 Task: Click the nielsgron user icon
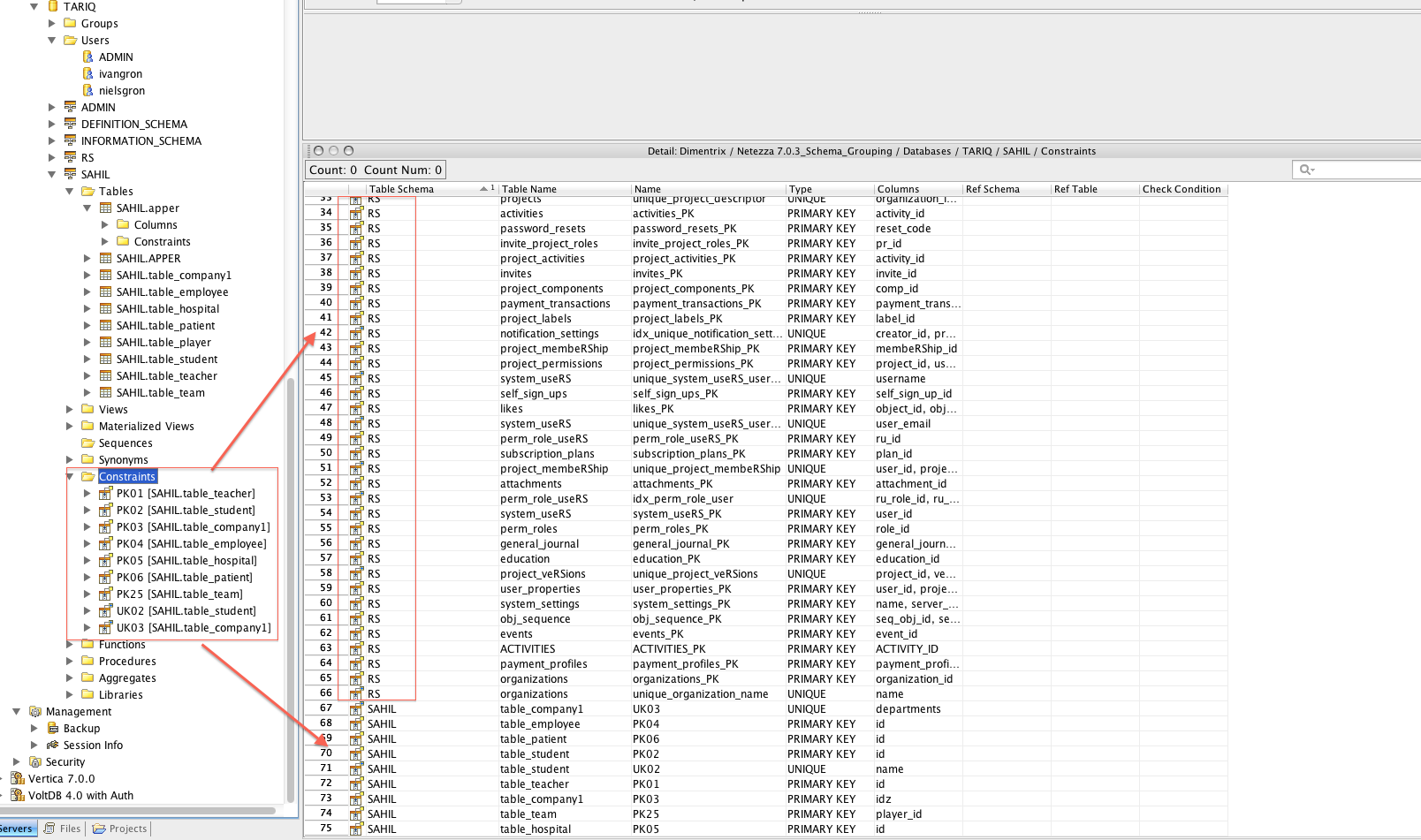[x=88, y=90]
